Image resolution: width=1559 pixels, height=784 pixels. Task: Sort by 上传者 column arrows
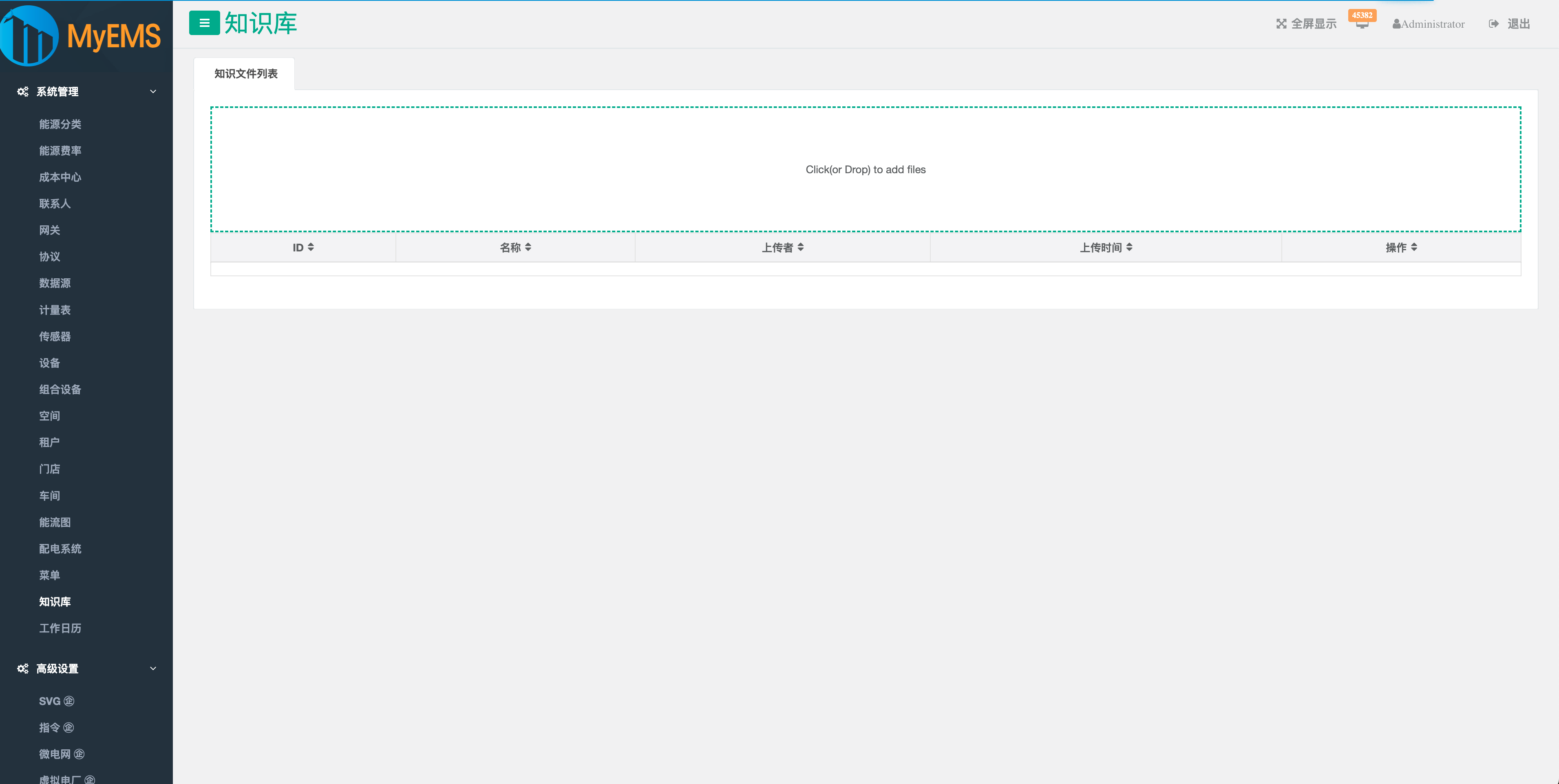click(800, 247)
